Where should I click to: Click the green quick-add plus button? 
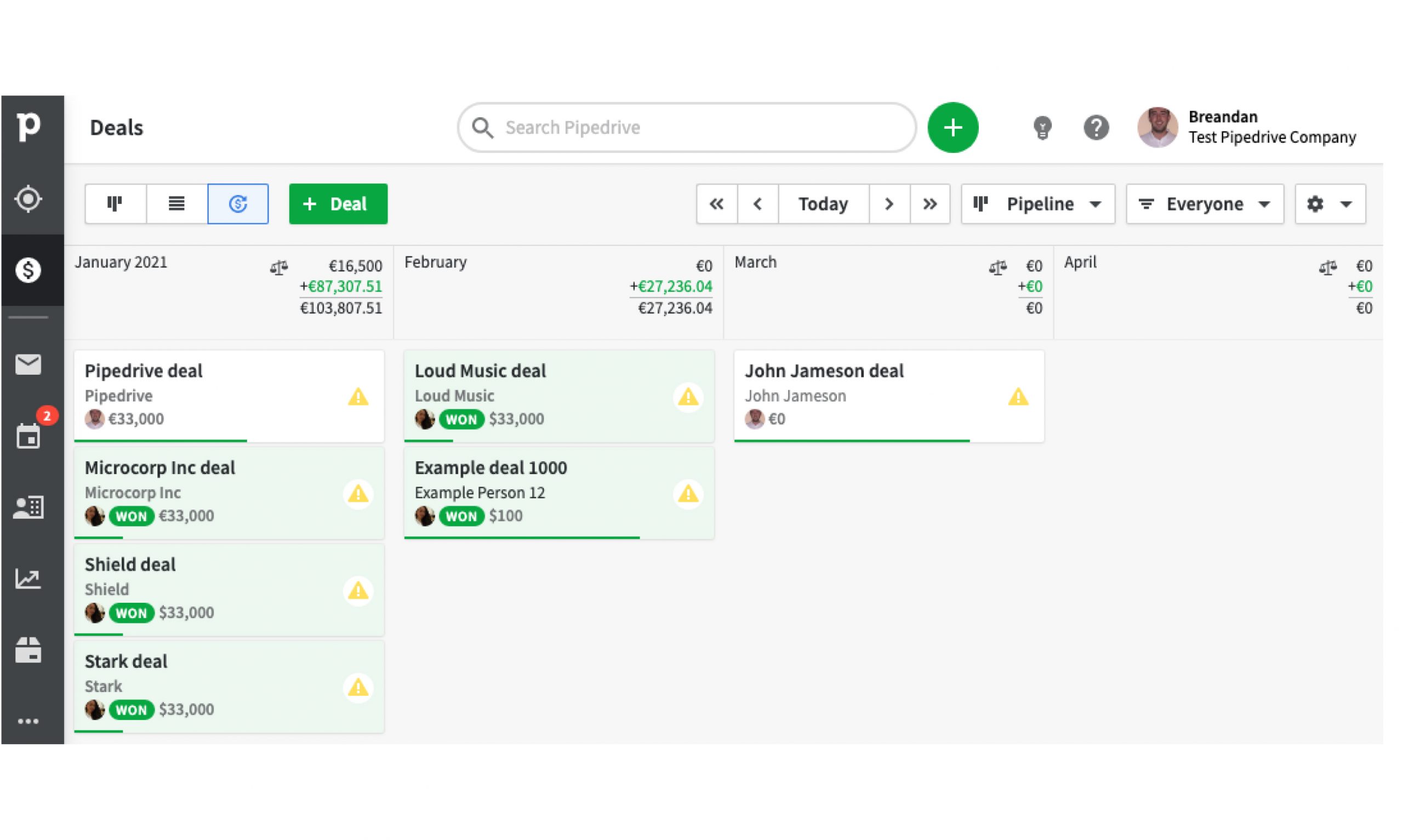[953, 127]
